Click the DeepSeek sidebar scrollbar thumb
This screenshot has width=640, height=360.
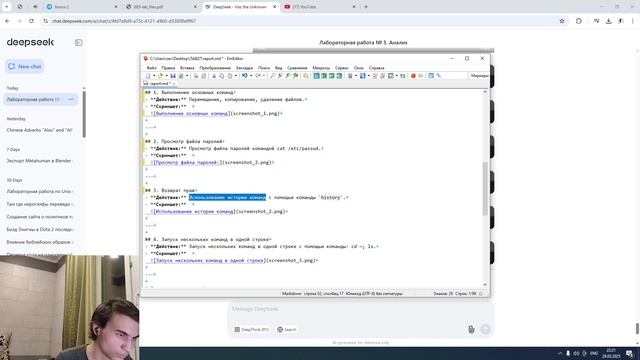84,114
